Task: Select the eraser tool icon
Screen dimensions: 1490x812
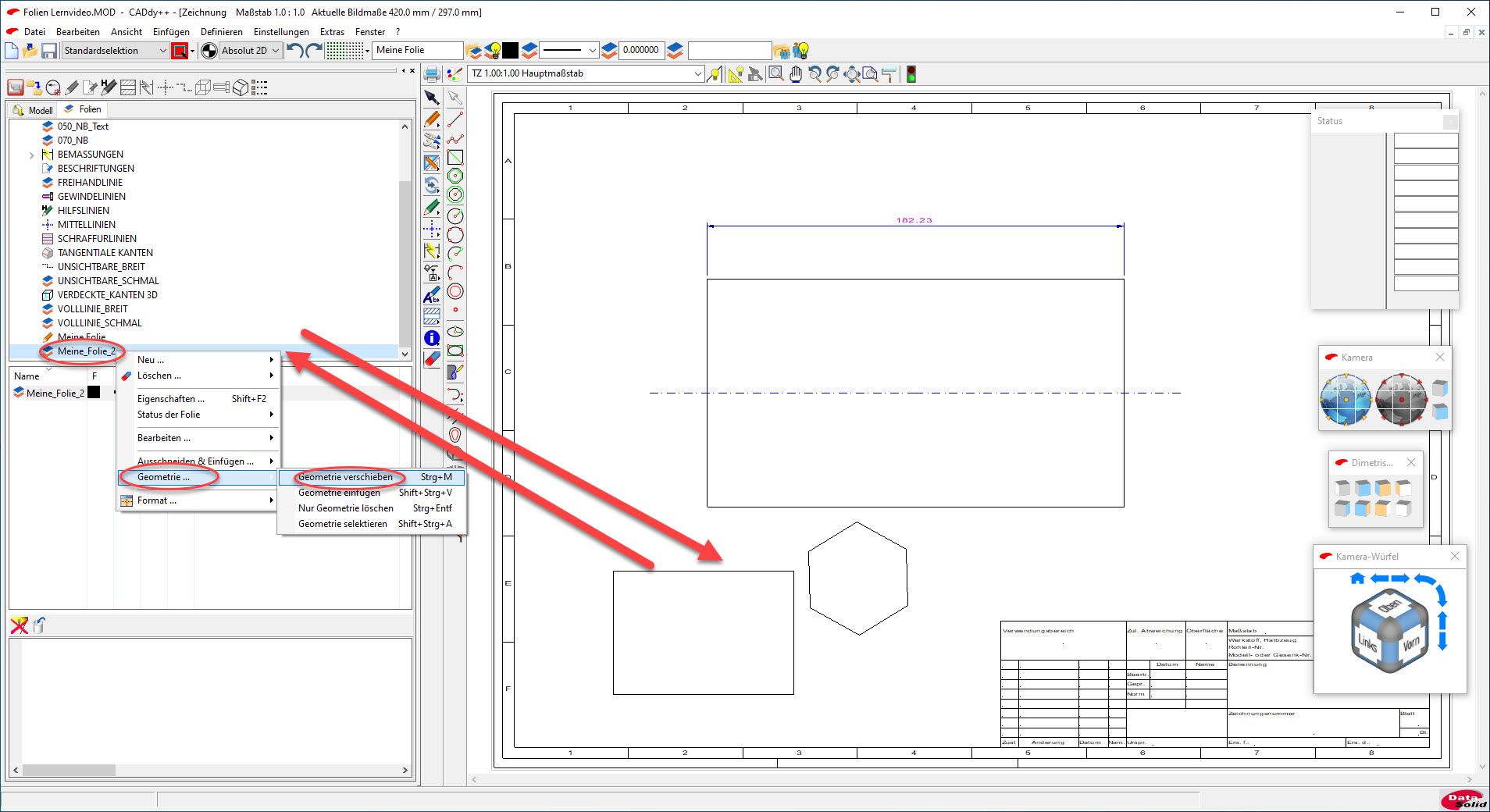Action: point(432,359)
